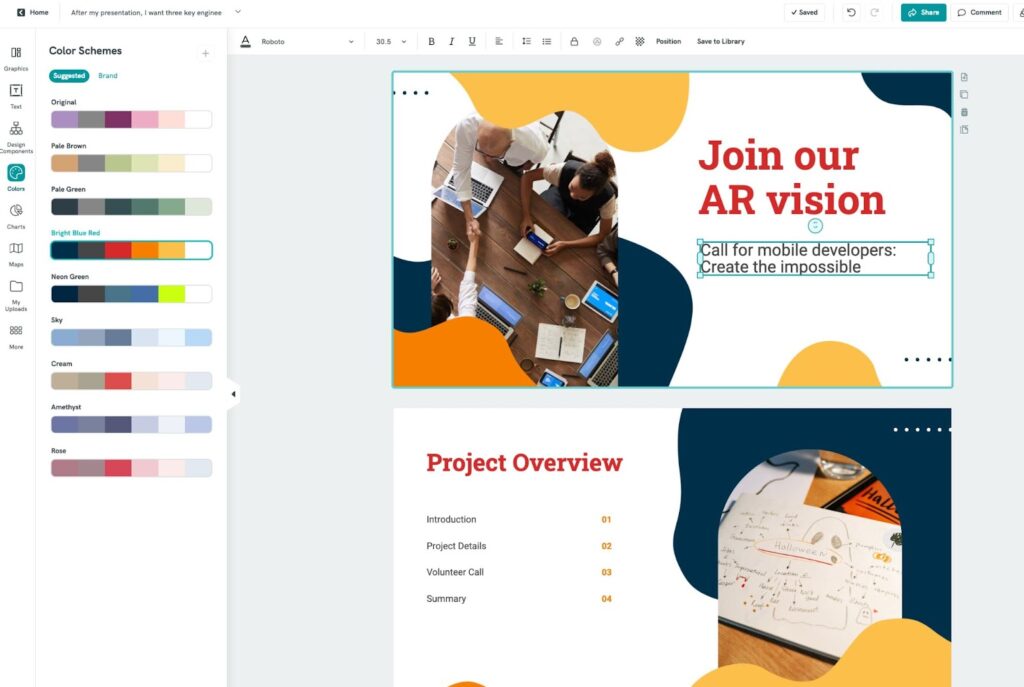Duplicate the first slide
This screenshot has height=687, width=1024.
pyautogui.click(x=964, y=95)
